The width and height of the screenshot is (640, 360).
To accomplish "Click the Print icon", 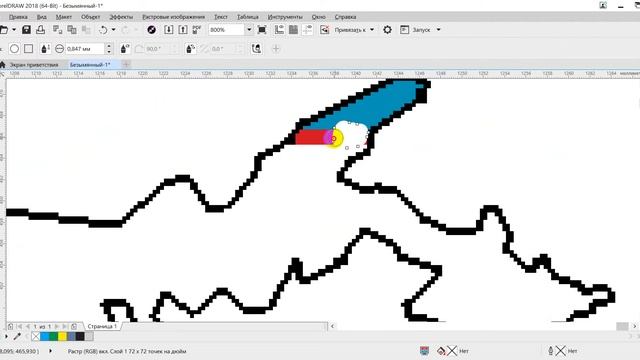I will coord(40,29).
